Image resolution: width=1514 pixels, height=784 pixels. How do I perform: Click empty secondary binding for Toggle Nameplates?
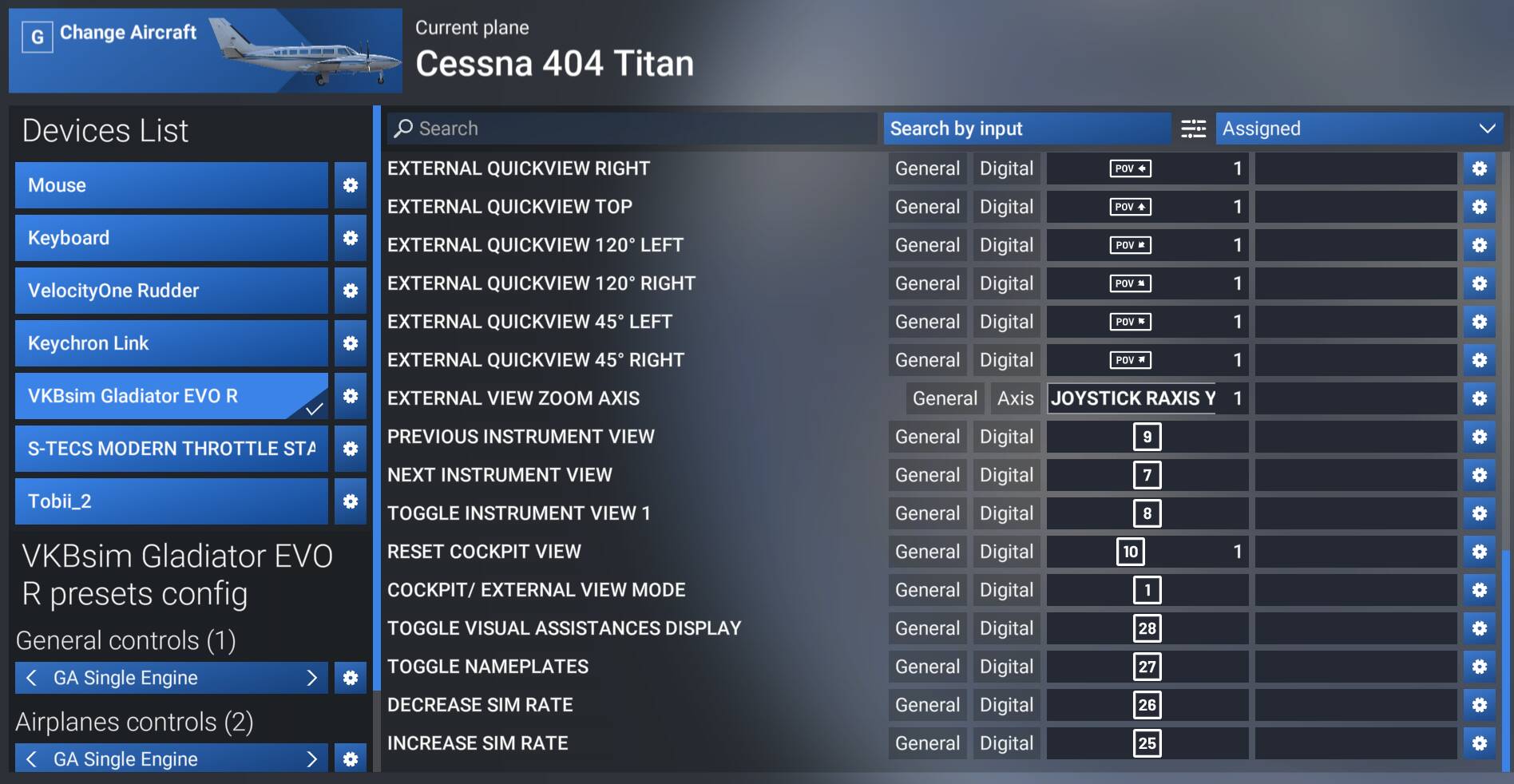(1355, 667)
